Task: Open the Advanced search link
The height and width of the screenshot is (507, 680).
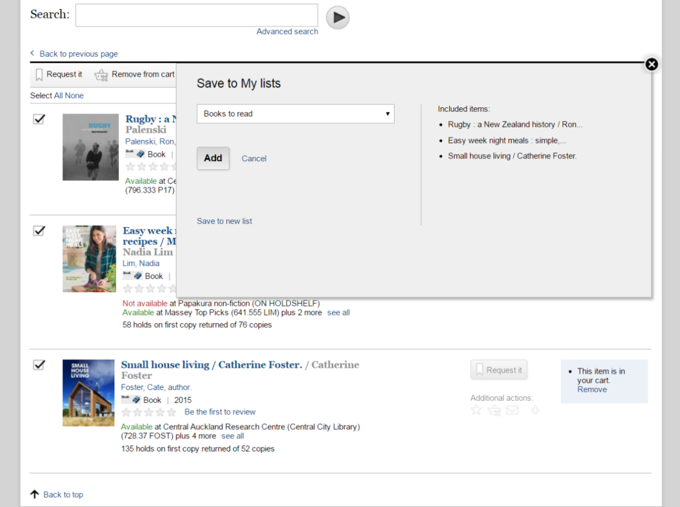Action: 287,32
